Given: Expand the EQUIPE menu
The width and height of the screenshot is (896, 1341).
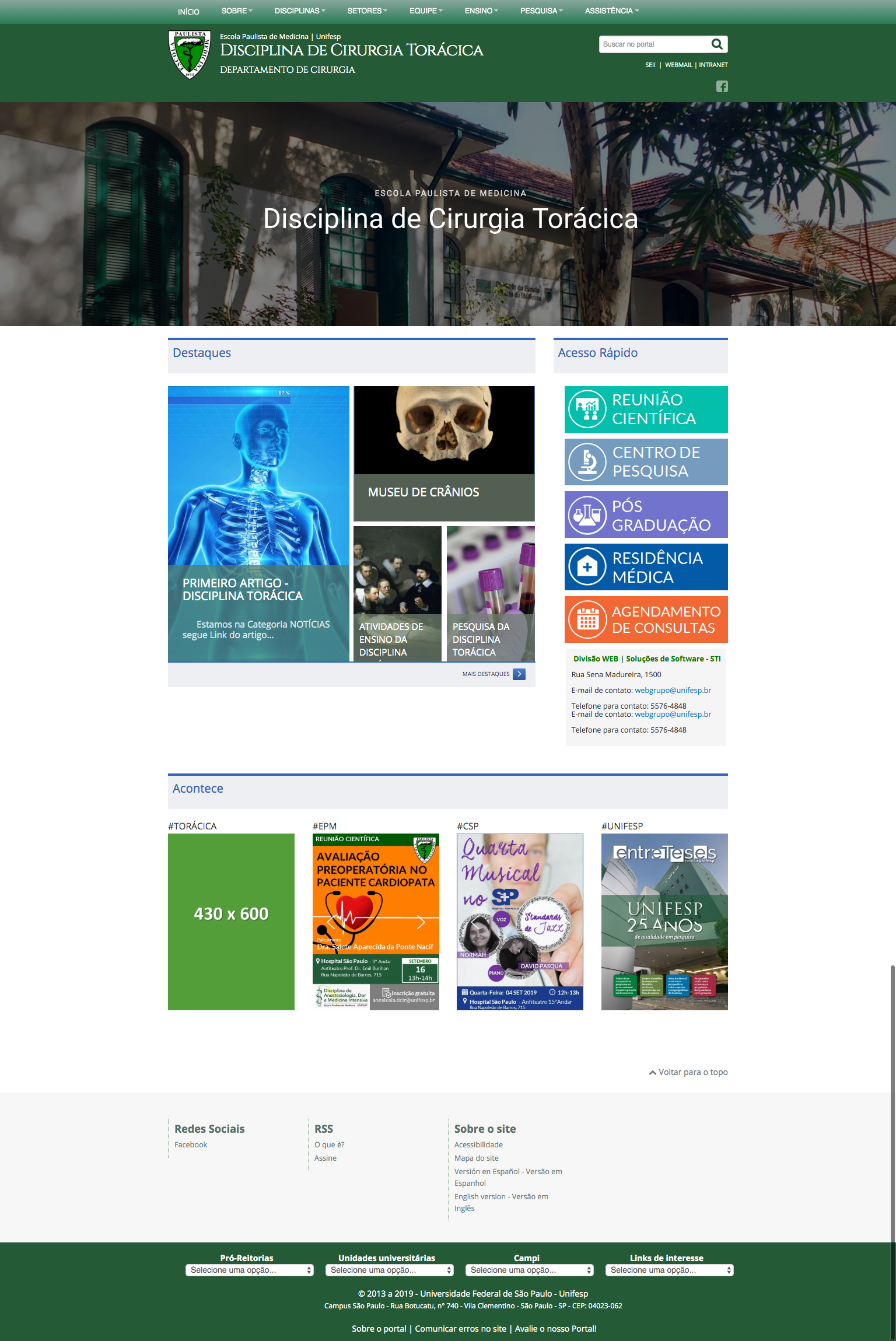Looking at the screenshot, I should coord(426,11).
